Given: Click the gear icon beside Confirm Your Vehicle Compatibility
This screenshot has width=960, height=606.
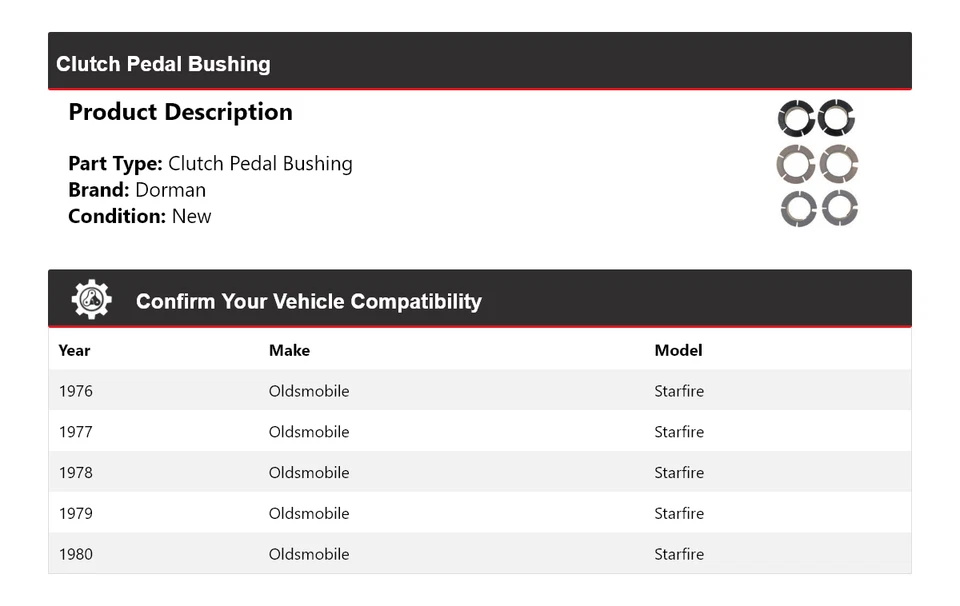Looking at the screenshot, I should click(x=91, y=300).
